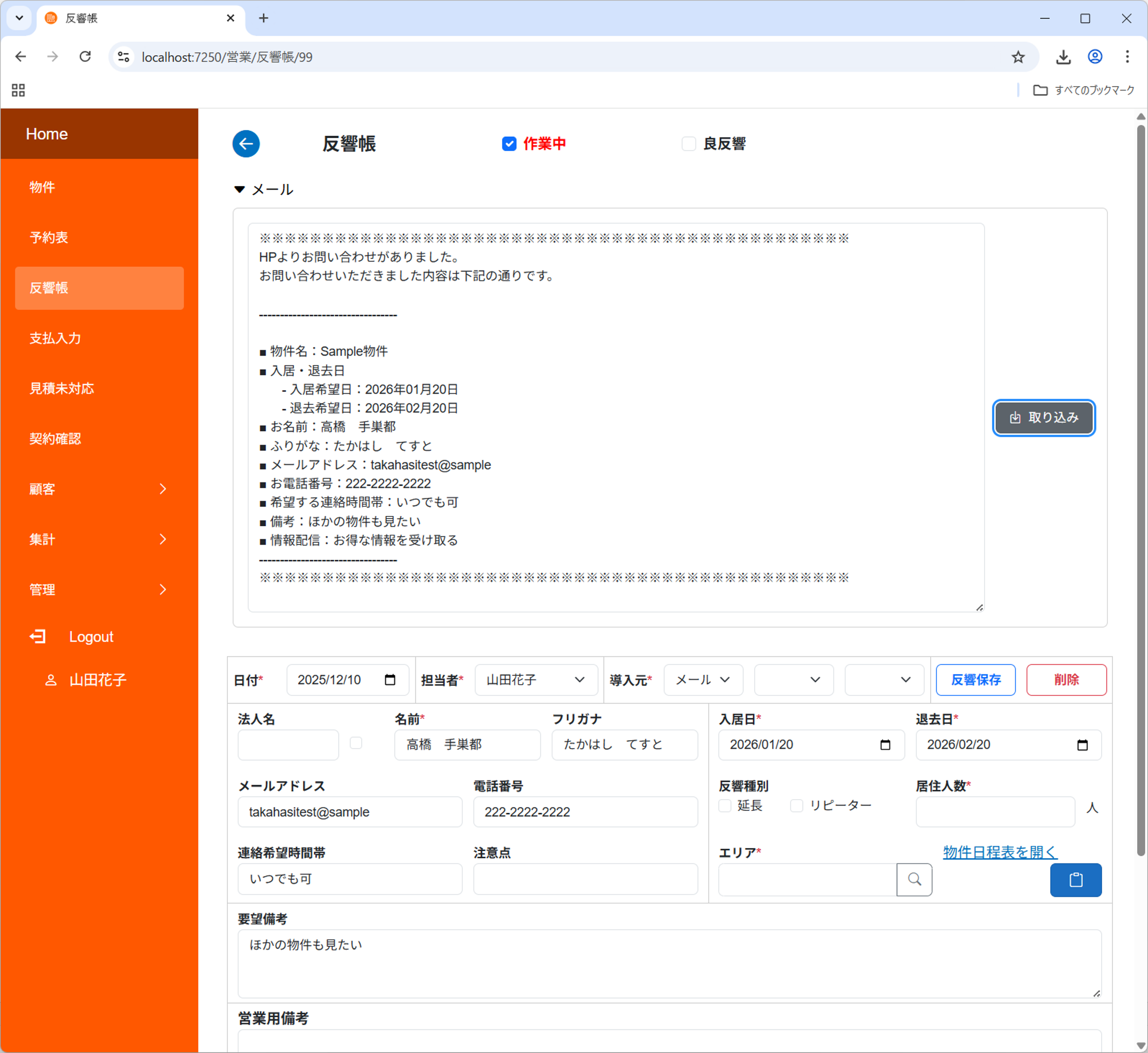Bookmark this page with star icon
Viewport: 1148px width, 1053px height.
1018,57
